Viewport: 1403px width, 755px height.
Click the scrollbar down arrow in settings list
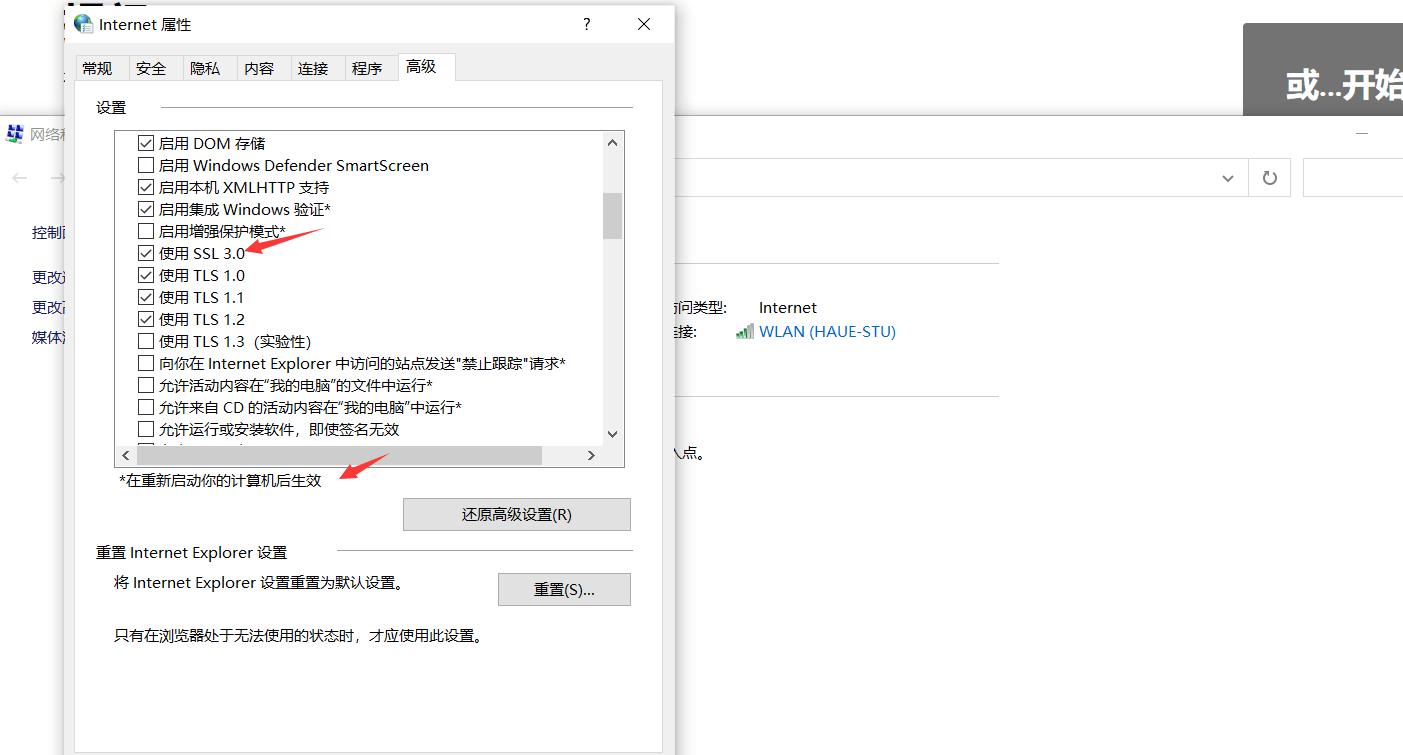point(612,433)
